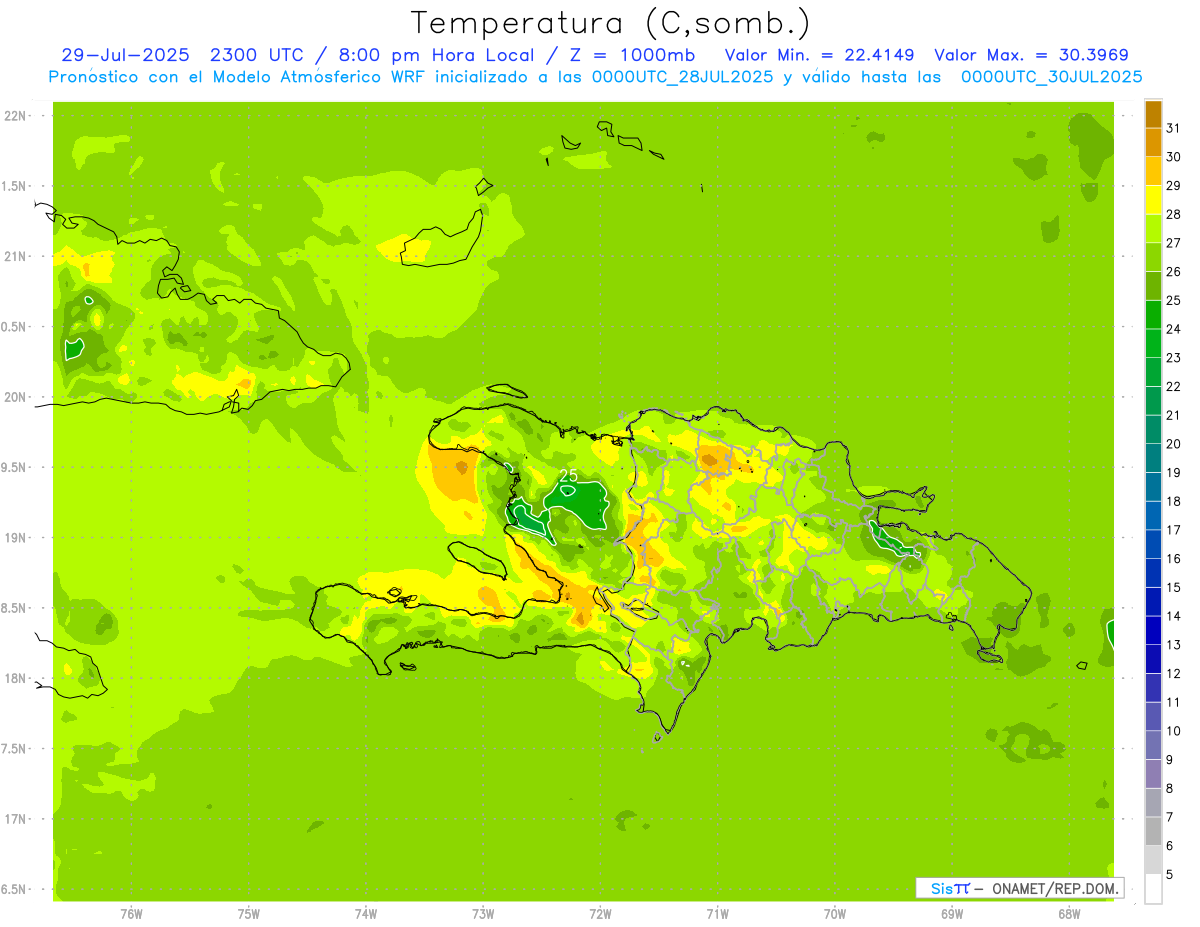
Task: Click the '20' label on the color scale
Action: [x=1173, y=444]
